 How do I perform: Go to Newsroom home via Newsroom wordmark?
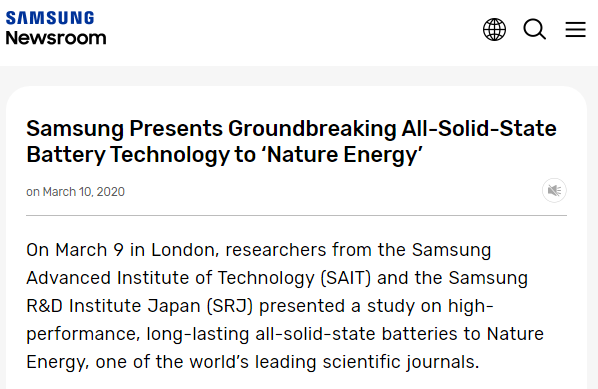56,38
